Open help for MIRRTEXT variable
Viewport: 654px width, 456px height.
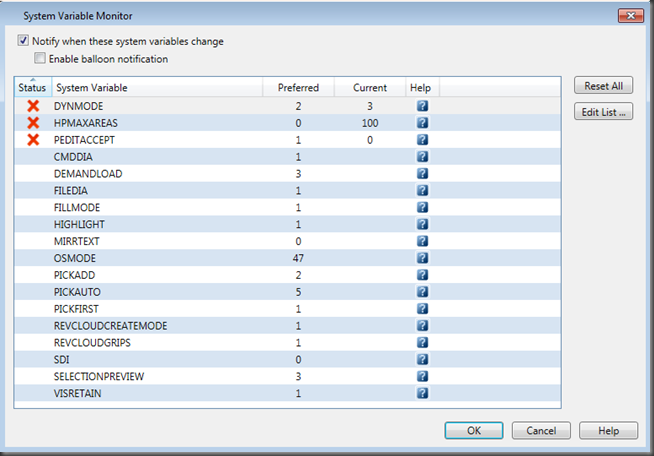(x=422, y=241)
